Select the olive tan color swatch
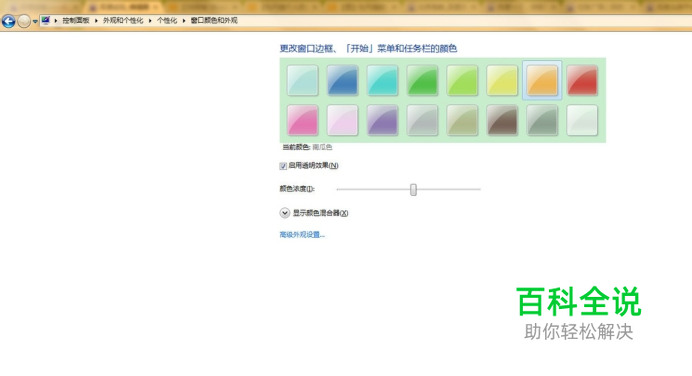Viewport: 692px width, 376px height. click(x=463, y=120)
